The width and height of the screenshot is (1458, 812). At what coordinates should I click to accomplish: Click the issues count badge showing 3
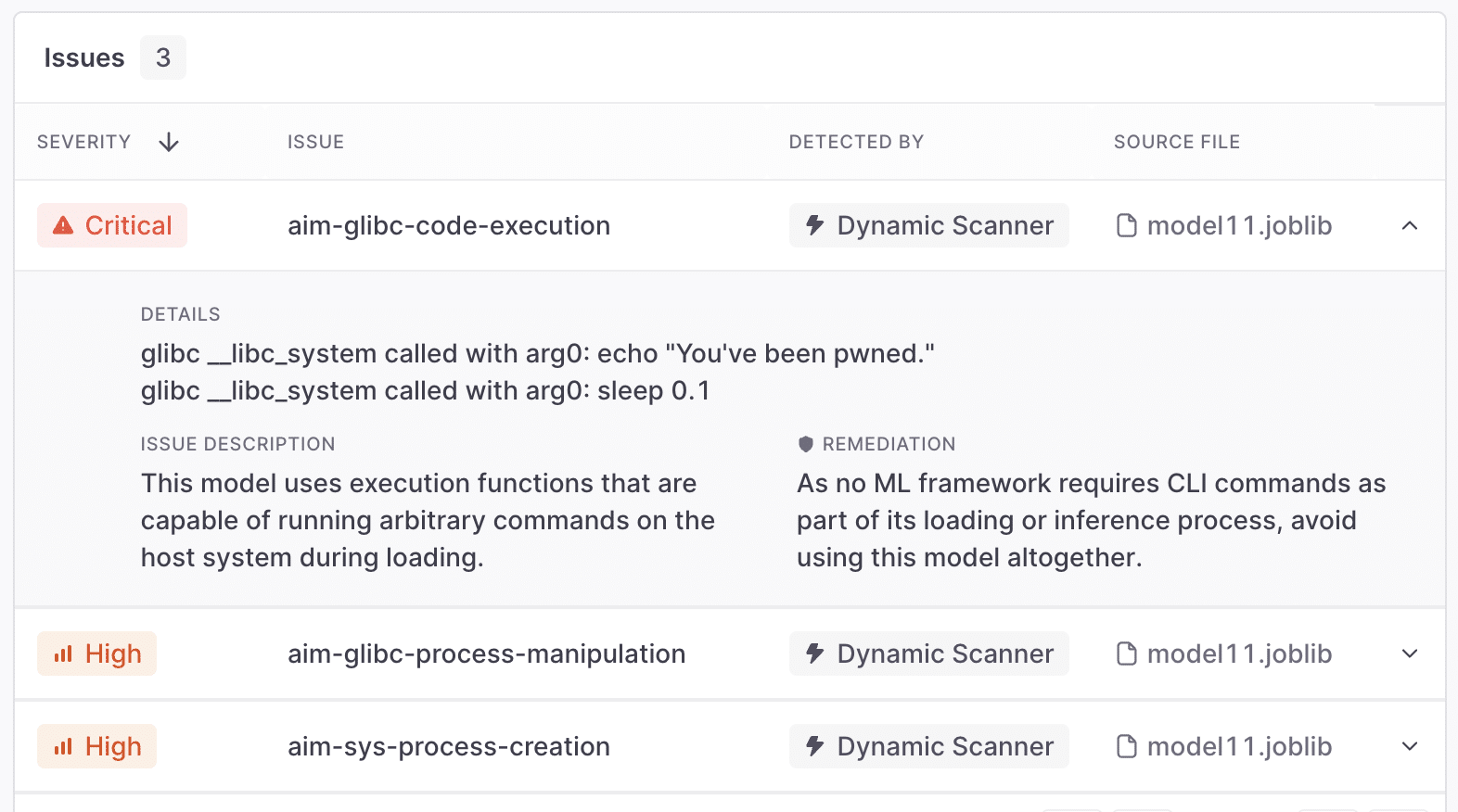[x=163, y=57]
